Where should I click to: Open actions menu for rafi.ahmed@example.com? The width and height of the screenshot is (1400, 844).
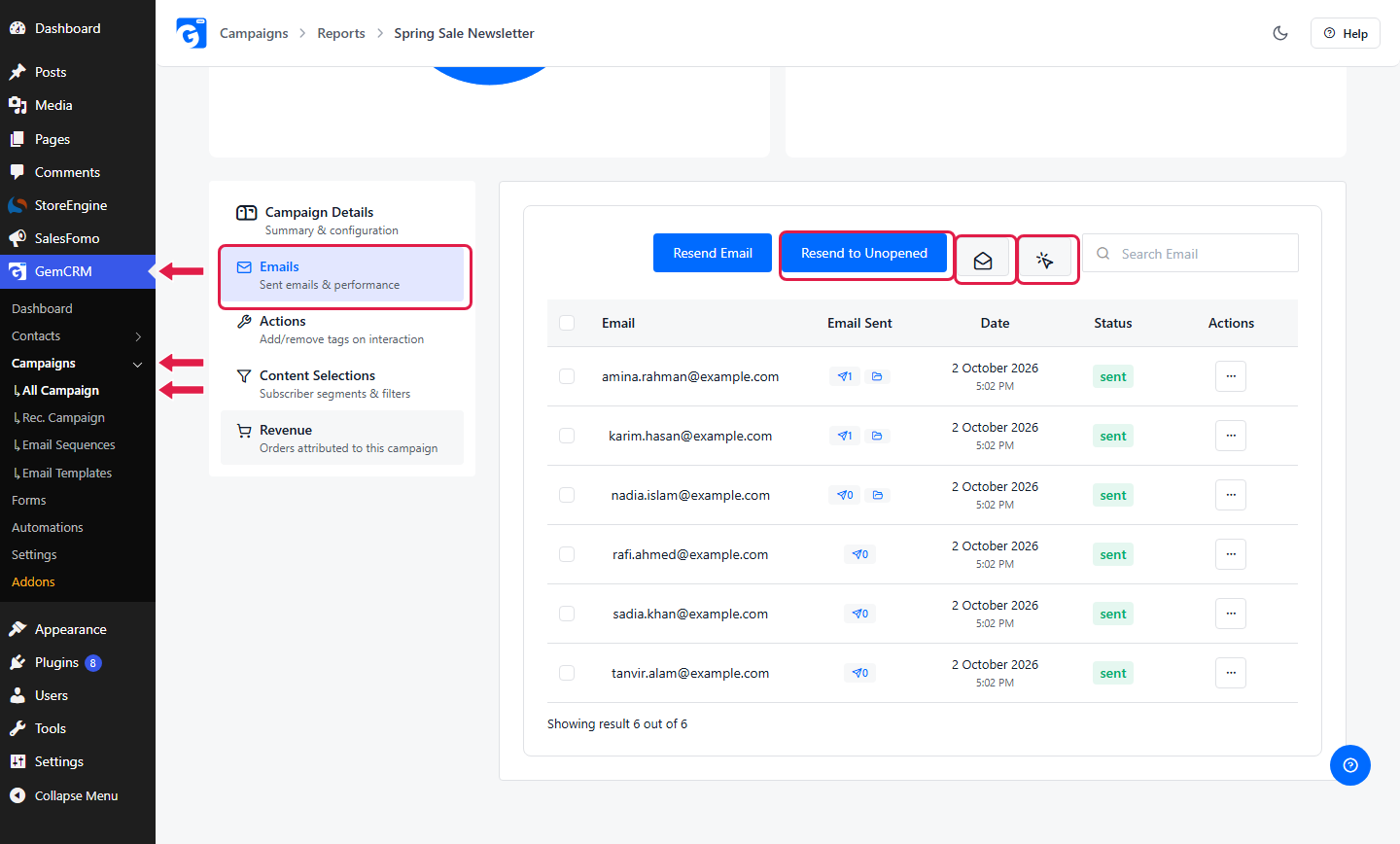tap(1231, 554)
